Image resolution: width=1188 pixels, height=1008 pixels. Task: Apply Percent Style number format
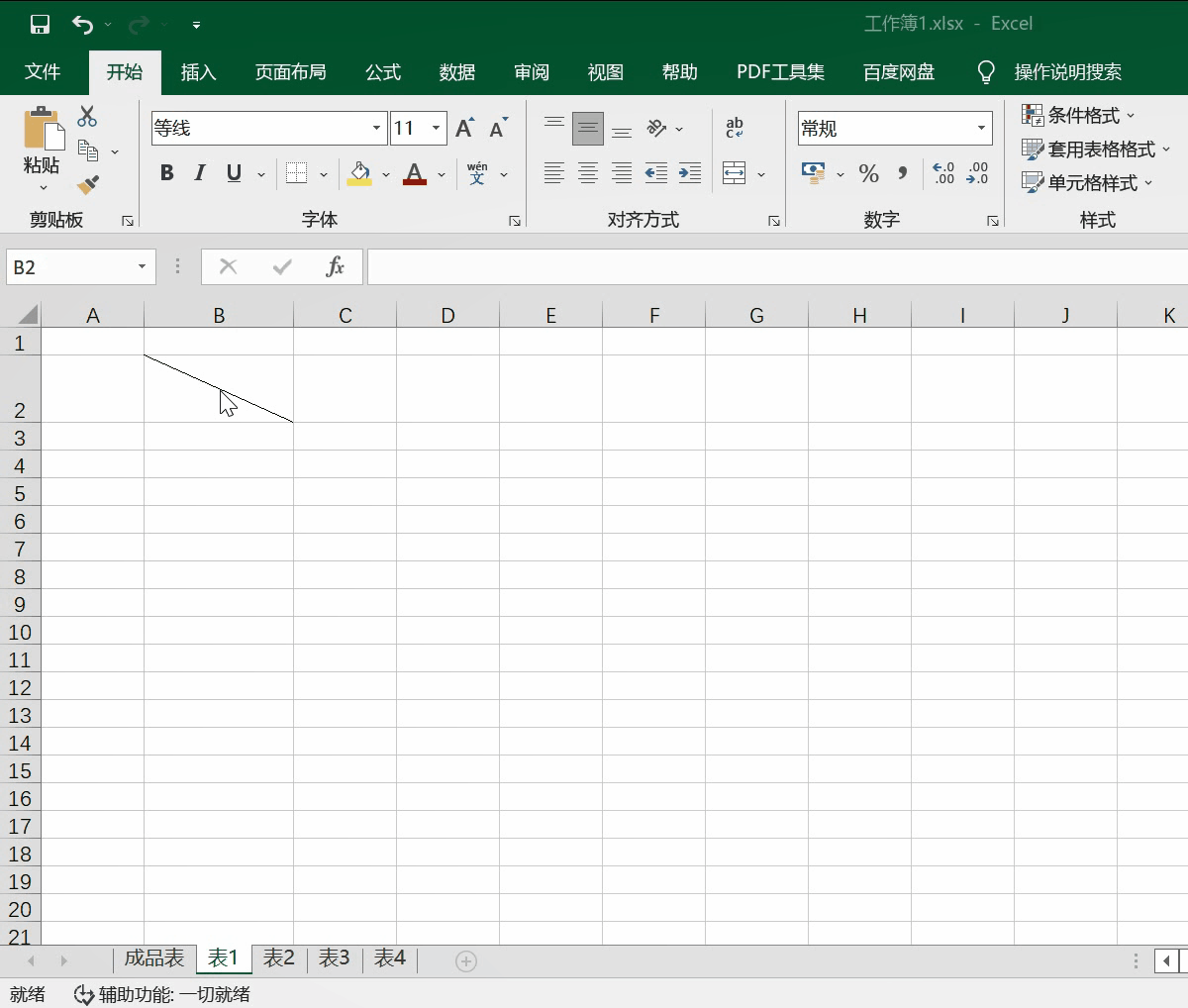pos(868,174)
